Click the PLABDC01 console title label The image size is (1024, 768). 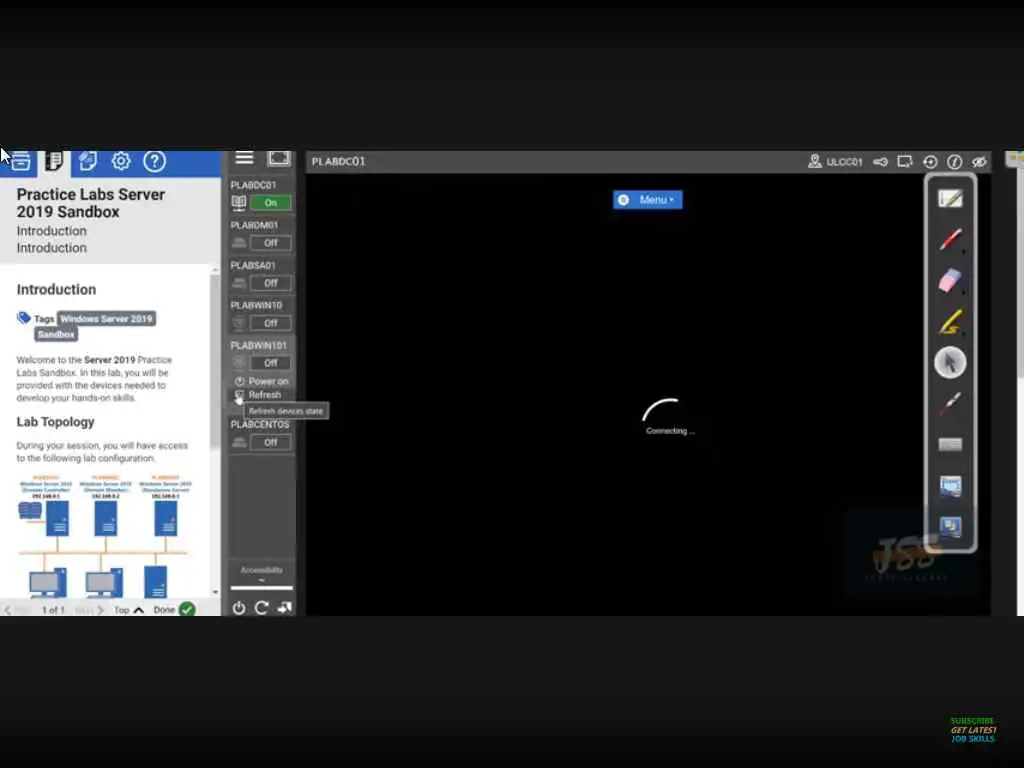[338, 161]
